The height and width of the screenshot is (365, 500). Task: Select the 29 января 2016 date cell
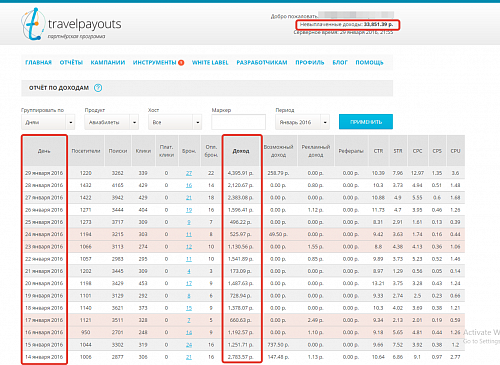tap(44, 173)
